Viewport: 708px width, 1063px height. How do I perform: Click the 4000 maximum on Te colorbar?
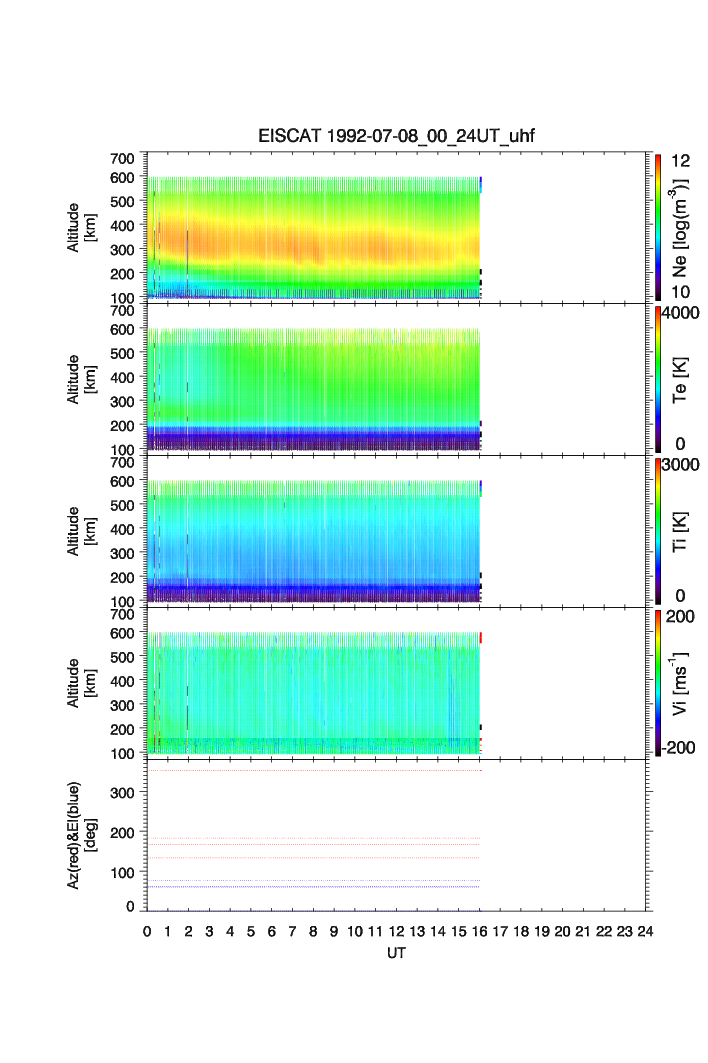tap(680, 313)
